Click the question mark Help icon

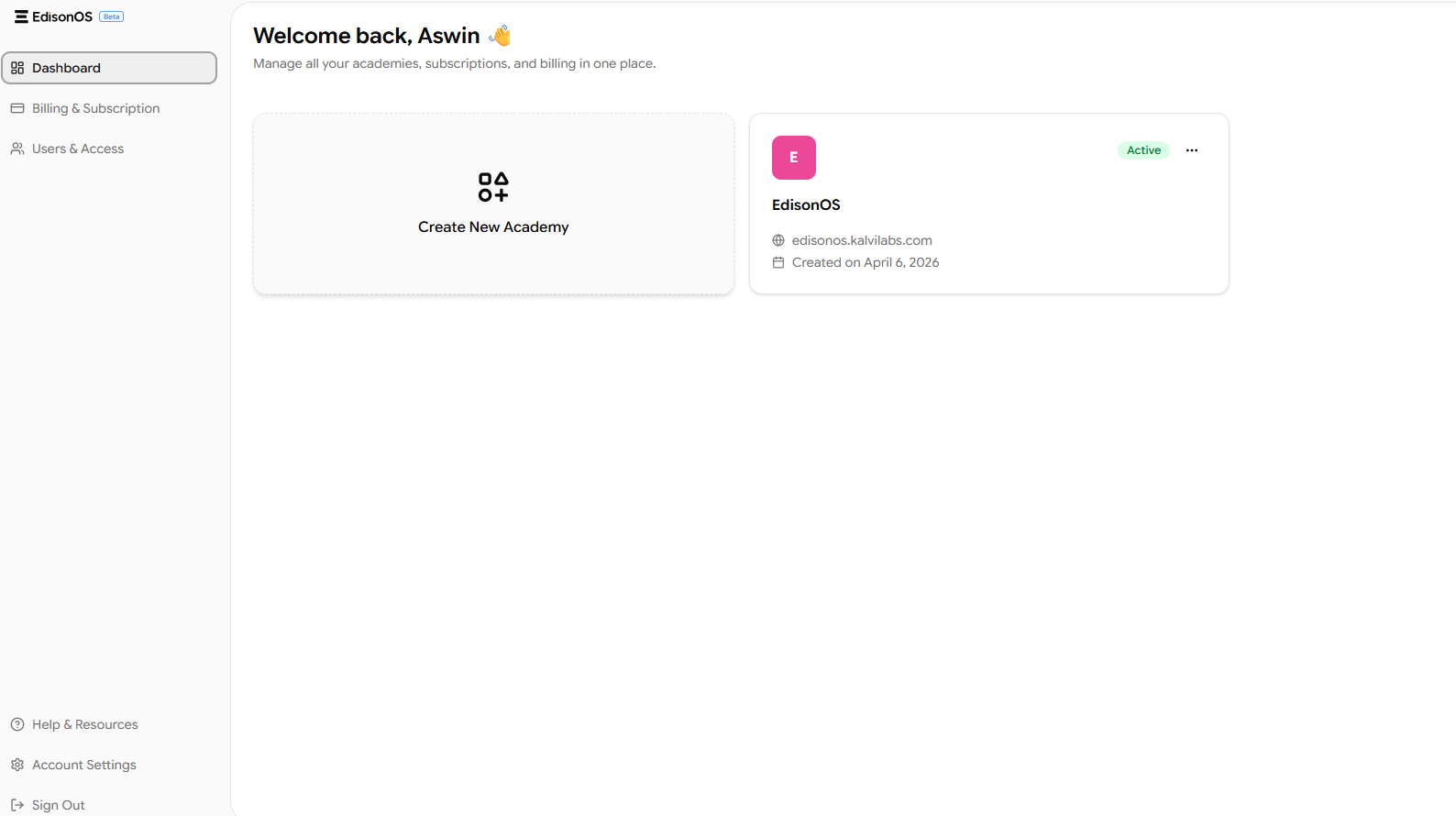click(x=17, y=724)
